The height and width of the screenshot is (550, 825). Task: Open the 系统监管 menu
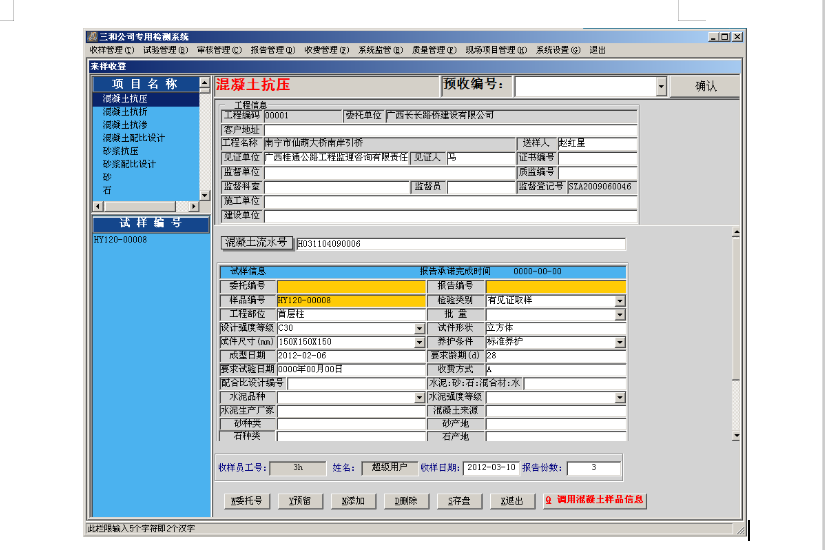[380, 50]
